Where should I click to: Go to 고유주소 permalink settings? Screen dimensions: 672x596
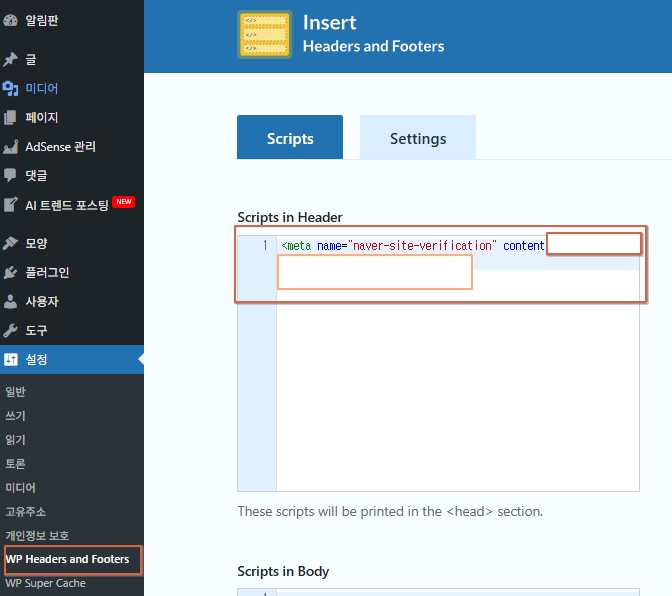click(26, 511)
